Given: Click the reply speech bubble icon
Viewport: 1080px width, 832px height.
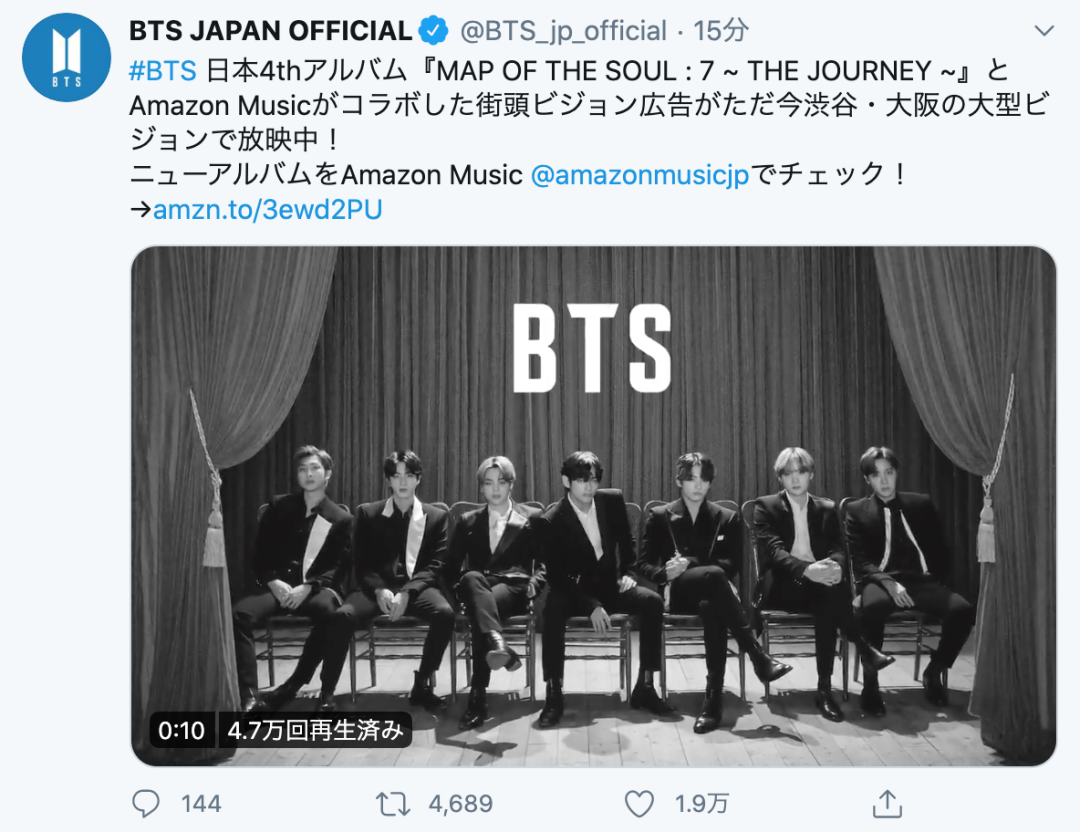Looking at the screenshot, I should tap(146, 802).
